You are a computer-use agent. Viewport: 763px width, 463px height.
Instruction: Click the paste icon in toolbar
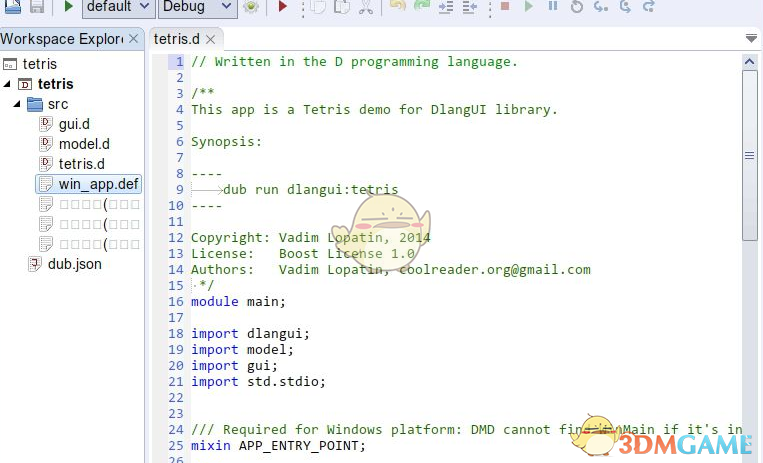(x=342, y=7)
